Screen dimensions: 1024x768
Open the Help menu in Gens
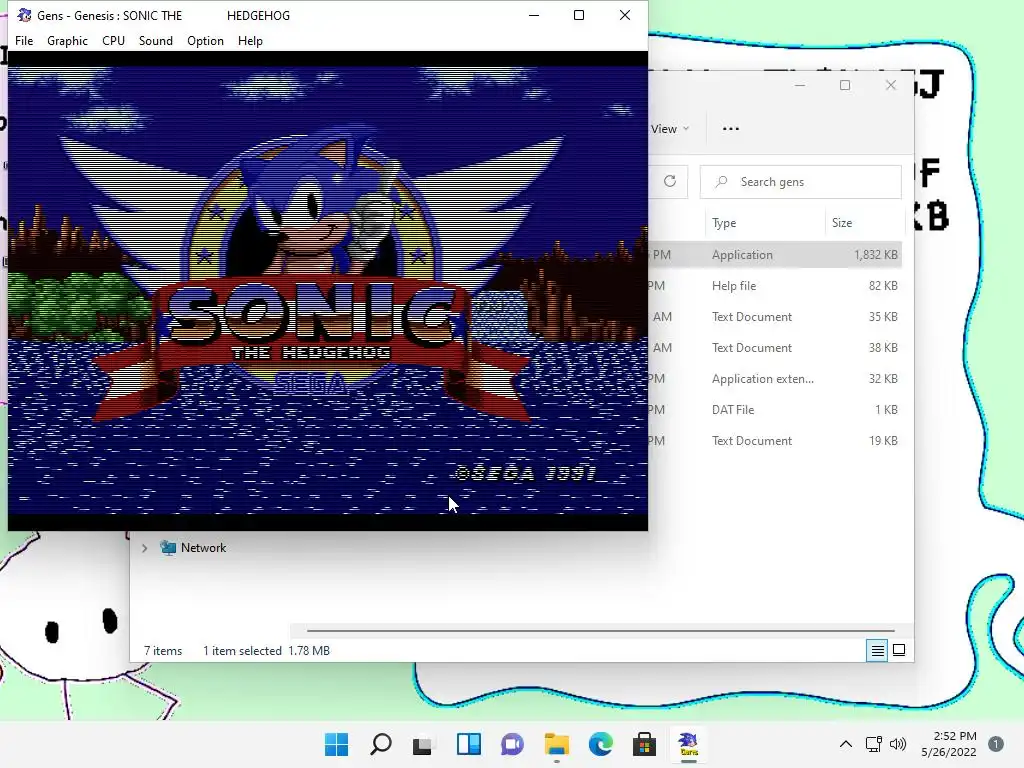point(250,40)
